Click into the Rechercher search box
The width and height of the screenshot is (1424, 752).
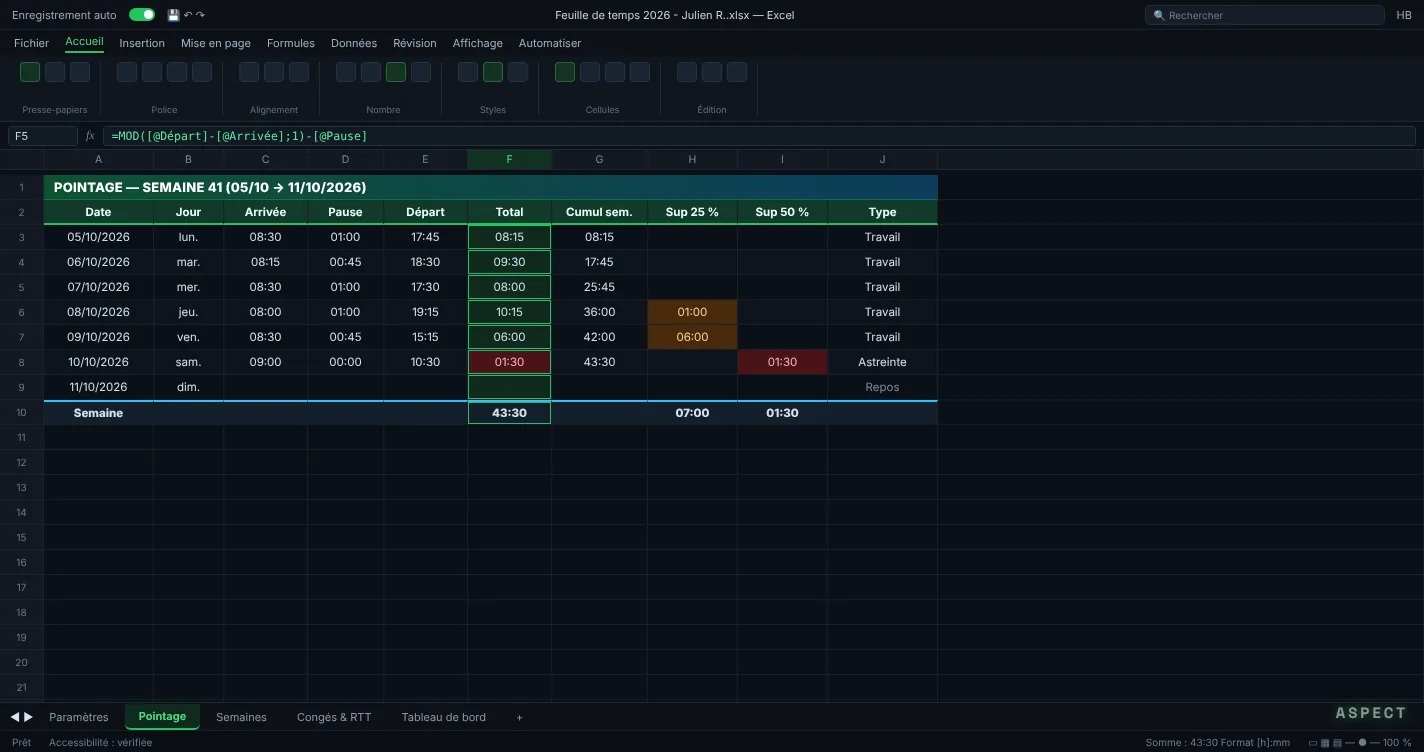tap(1264, 15)
